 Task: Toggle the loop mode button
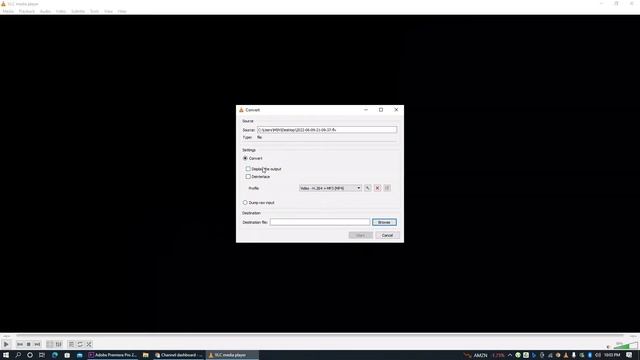pos(80,344)
